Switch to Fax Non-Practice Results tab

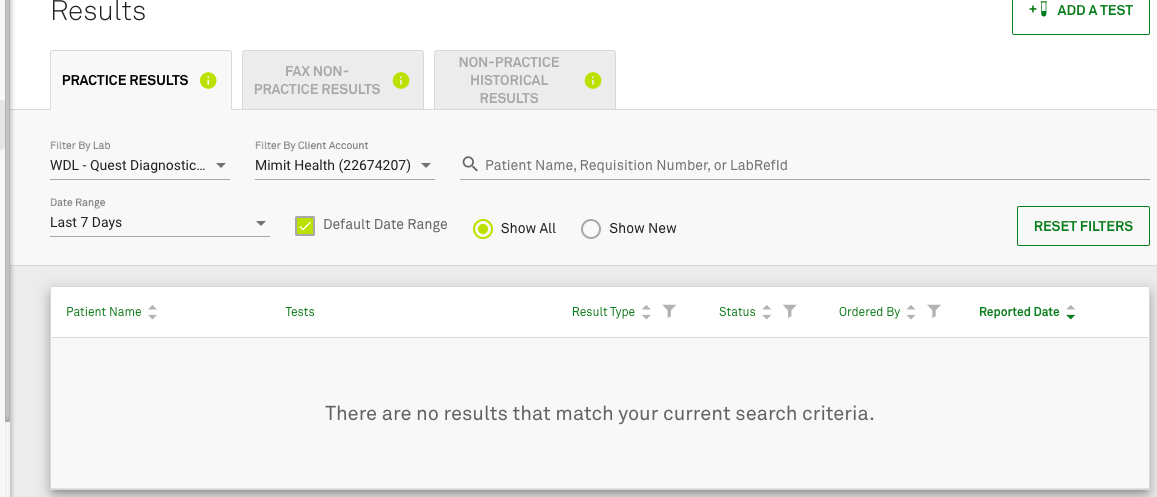[317, 80]
